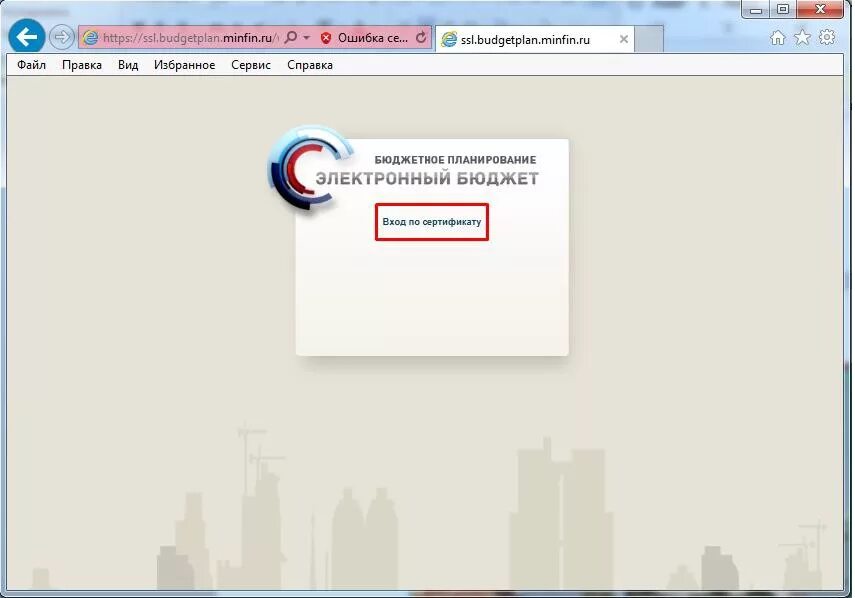
Task: Open the 'Ошибка се...' certificate error notice
Action: click(x=372, y=38)
